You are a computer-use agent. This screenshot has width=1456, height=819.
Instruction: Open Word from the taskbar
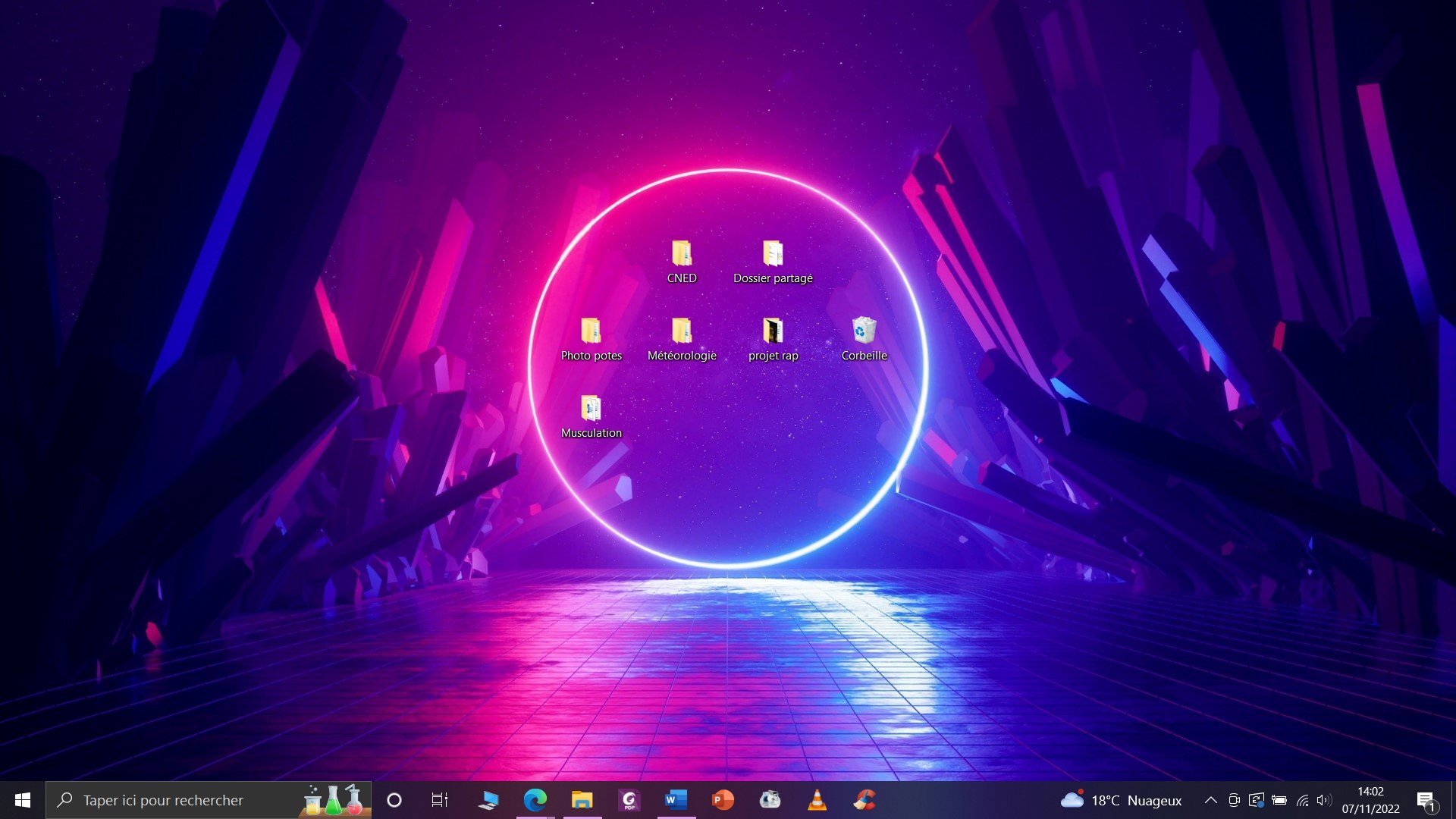pos(676,800)
